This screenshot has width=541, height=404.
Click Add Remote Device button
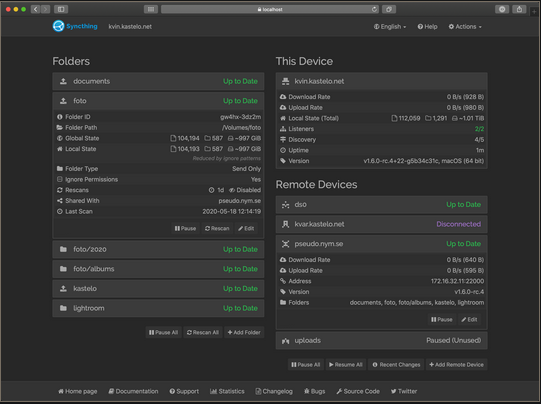click(x=456, y=365)
